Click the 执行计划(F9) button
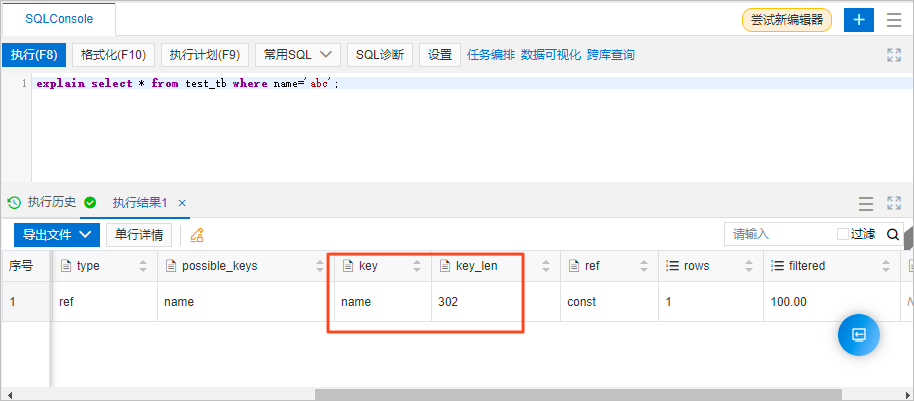Image resolution: width=914 pixels, height=401 pixels. tap(205, 55)
